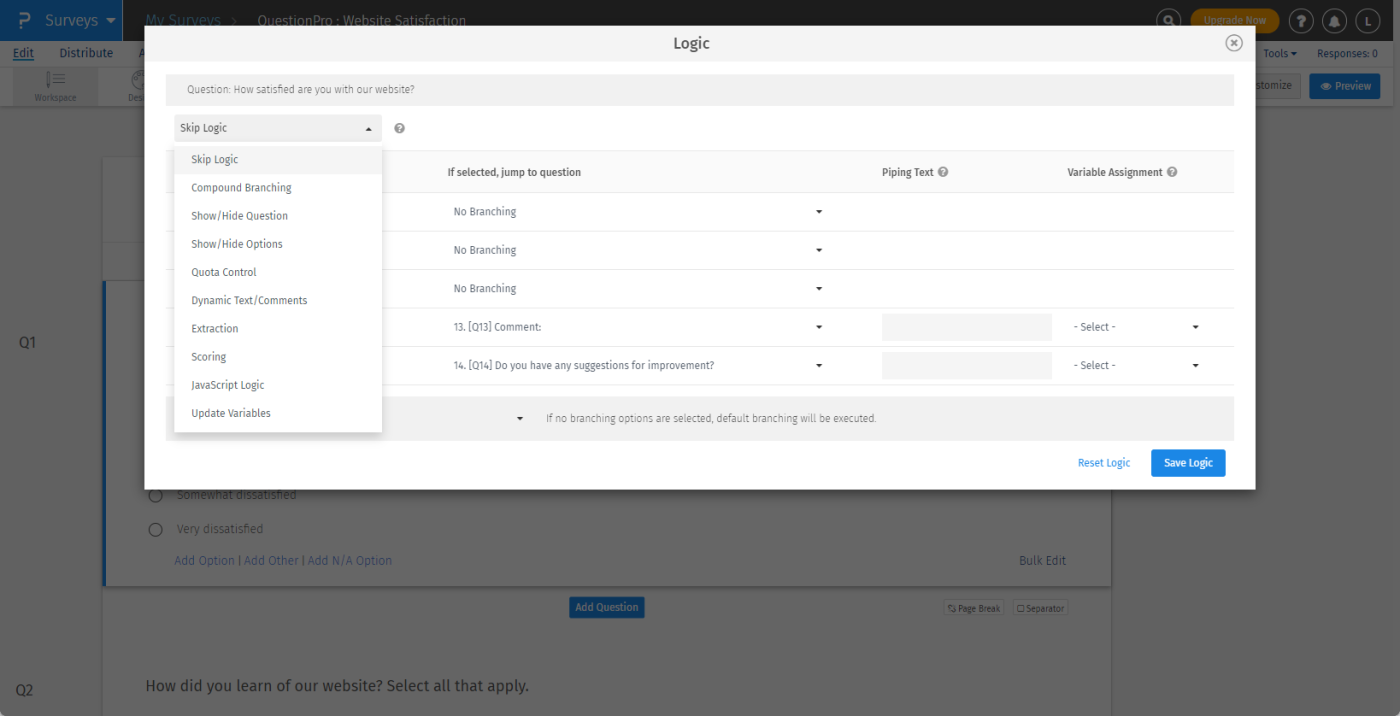Expand the first No Branching dropdown
The width and height of the screenshot is (1400, 716).
click(x=637, y=212)
